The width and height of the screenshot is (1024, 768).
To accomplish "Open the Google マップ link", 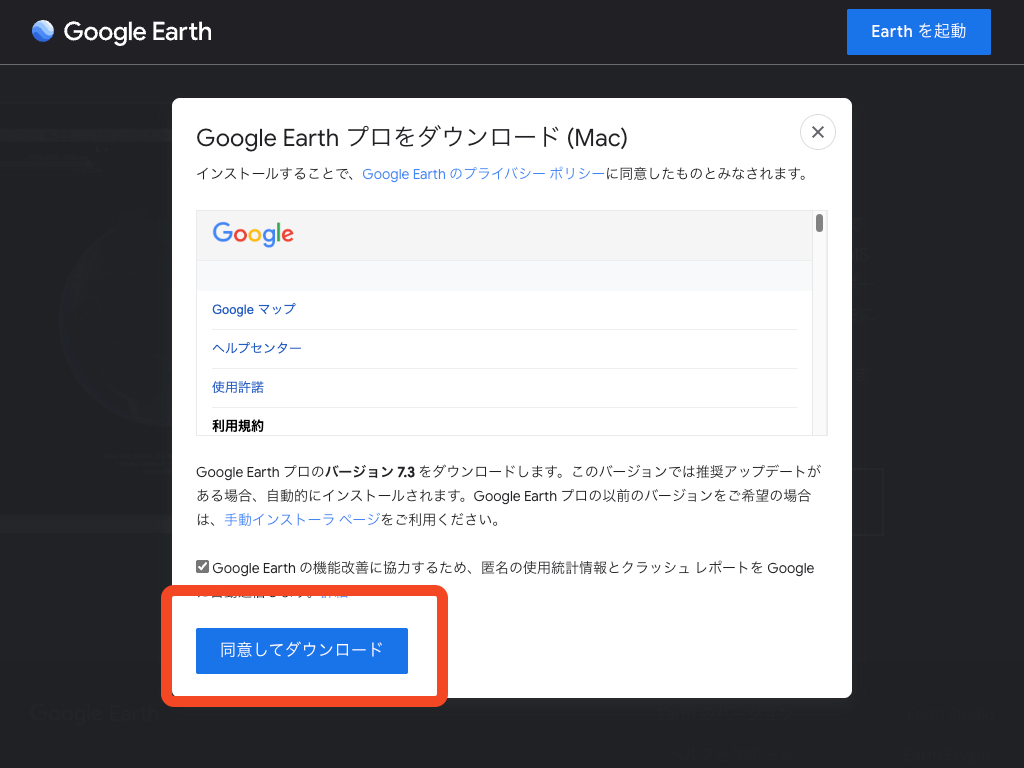I will (253, 309).
